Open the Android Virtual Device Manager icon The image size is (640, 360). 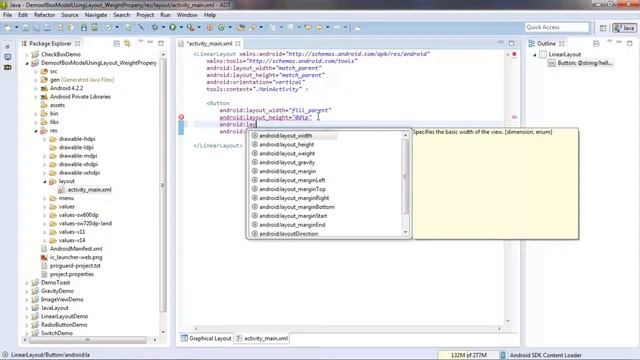click(x=95, y=27)
